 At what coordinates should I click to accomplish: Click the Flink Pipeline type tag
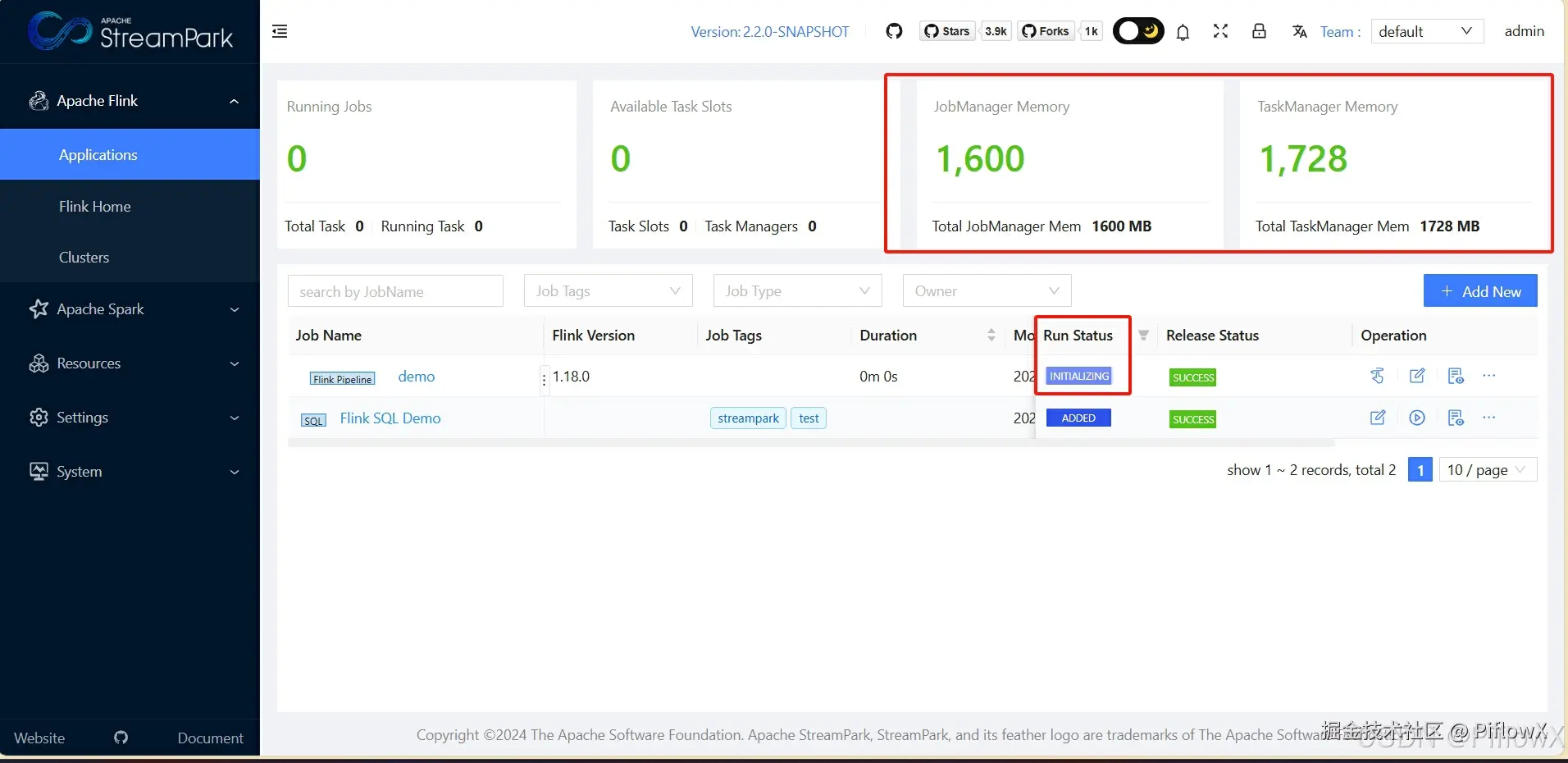pos(342,379)
